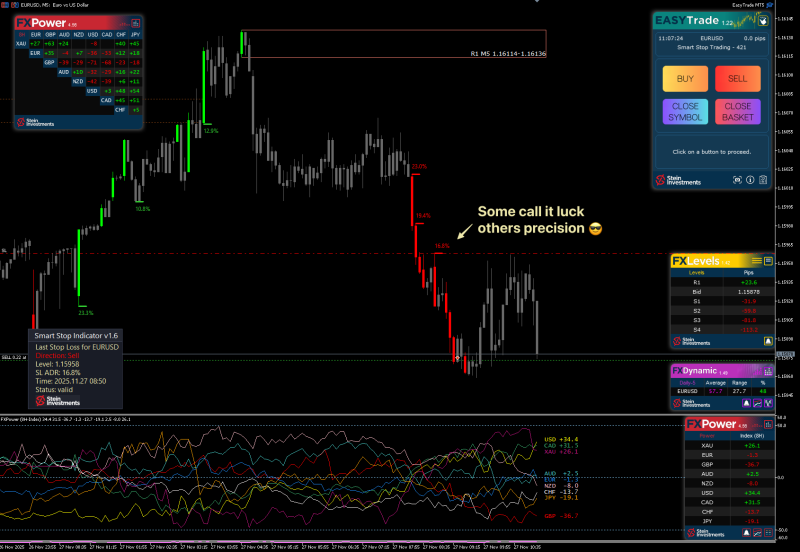The height and width of the screenshot is (552, 800).
Task: Click the SELL 0.22 order label on the chart
Action: pyautogui.click(x=13, y=357)
